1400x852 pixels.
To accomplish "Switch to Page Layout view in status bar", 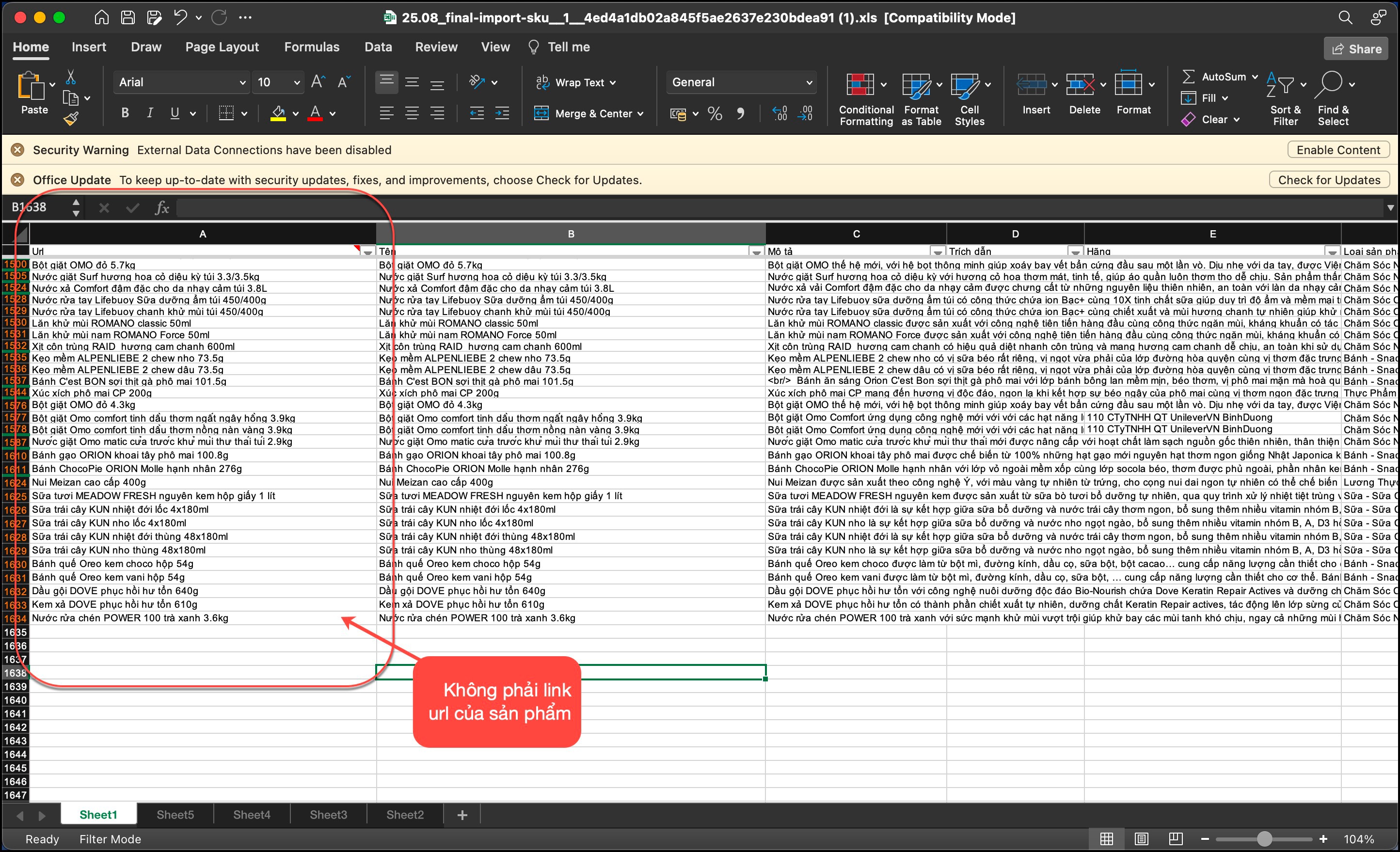I will point(1141,838).
